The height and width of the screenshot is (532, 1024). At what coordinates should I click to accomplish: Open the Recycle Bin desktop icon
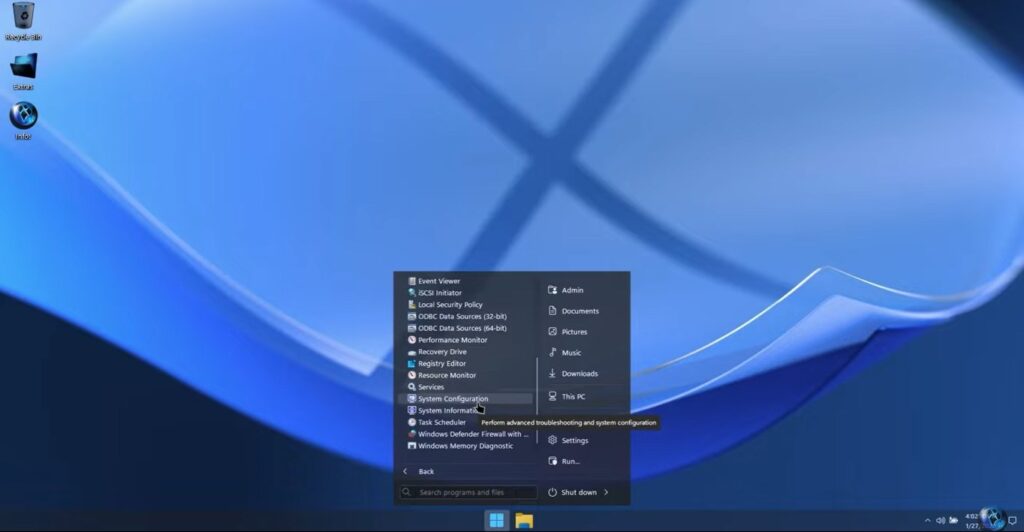pos(23,21)
